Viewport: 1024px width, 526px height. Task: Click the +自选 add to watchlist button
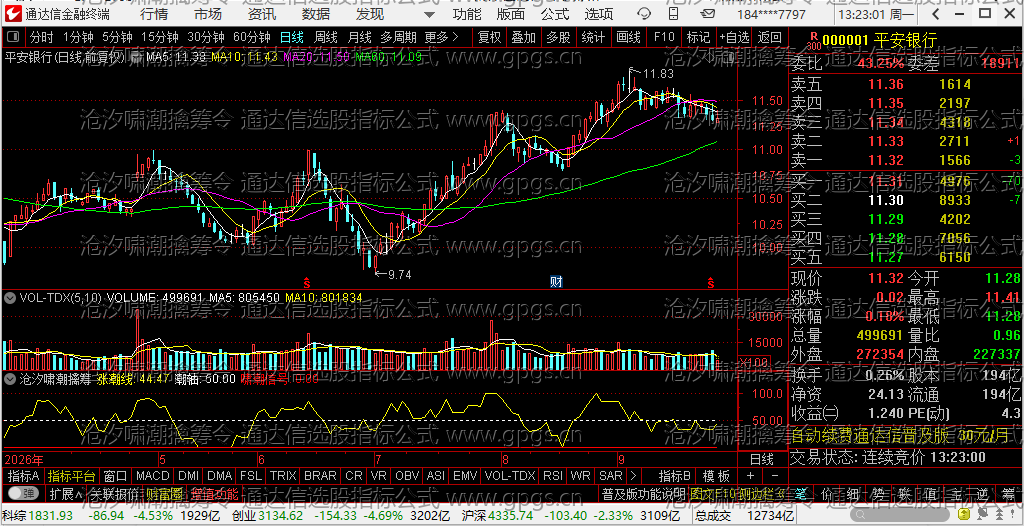coord(734,37)
